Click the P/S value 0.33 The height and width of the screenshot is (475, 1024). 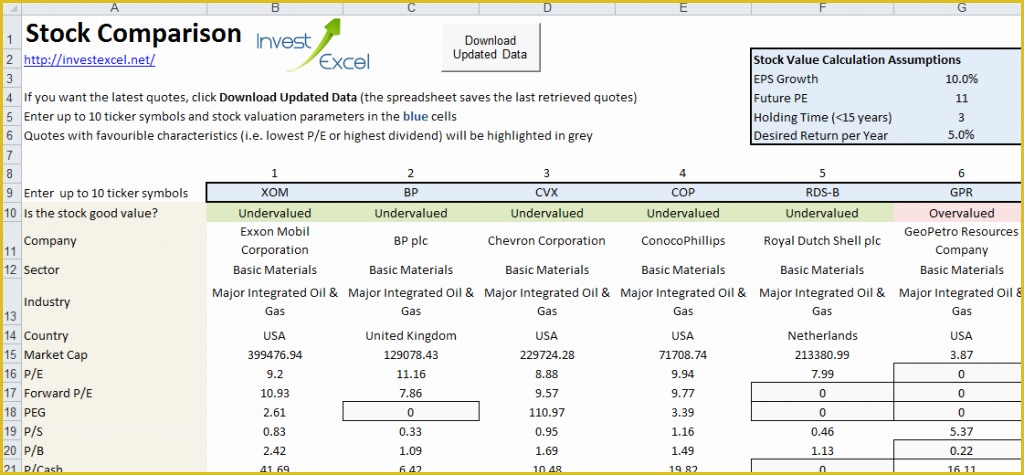pos(411,432)
